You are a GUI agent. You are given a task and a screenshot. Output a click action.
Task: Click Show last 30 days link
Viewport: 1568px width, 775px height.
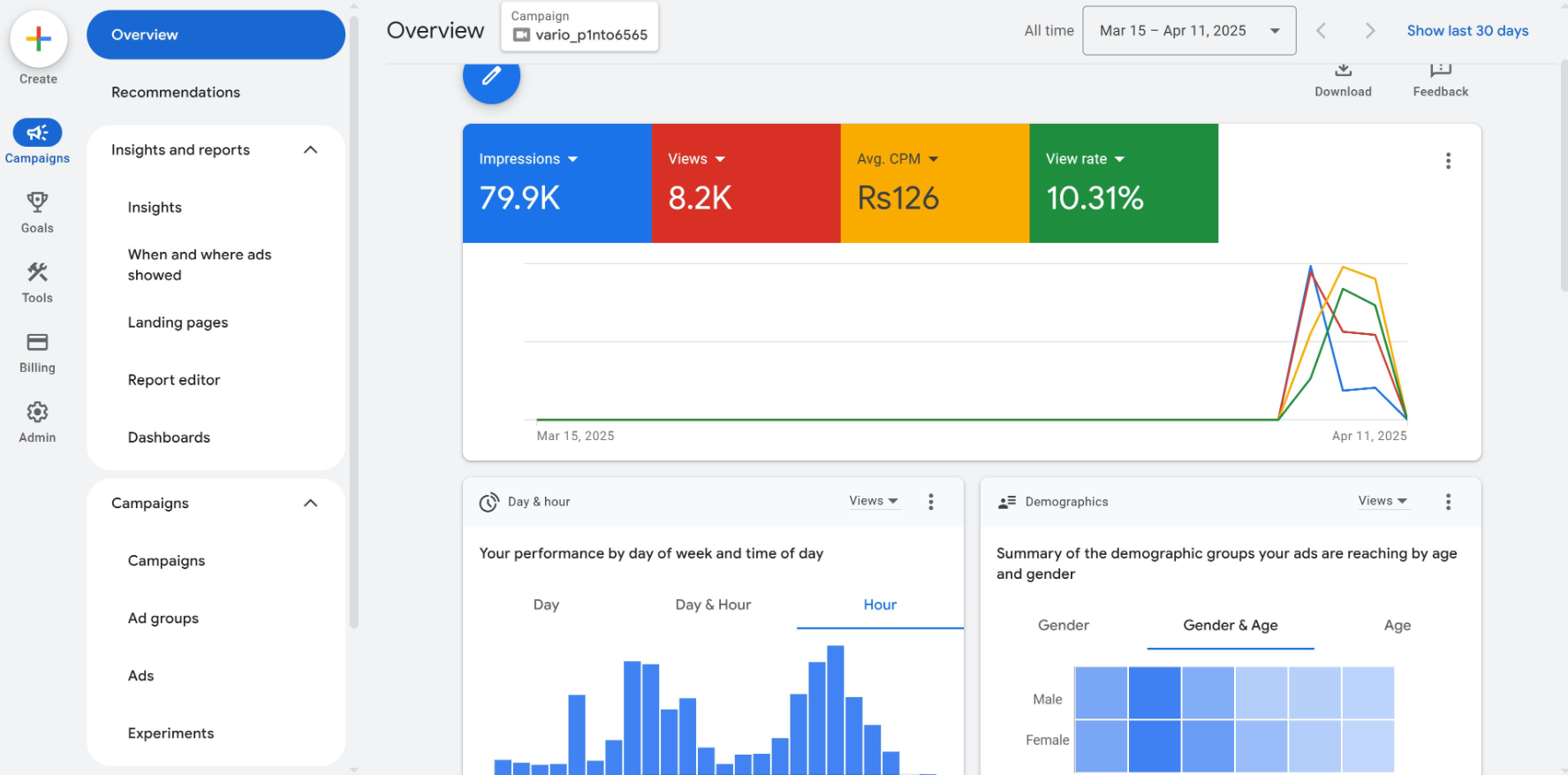point(1467,31)
